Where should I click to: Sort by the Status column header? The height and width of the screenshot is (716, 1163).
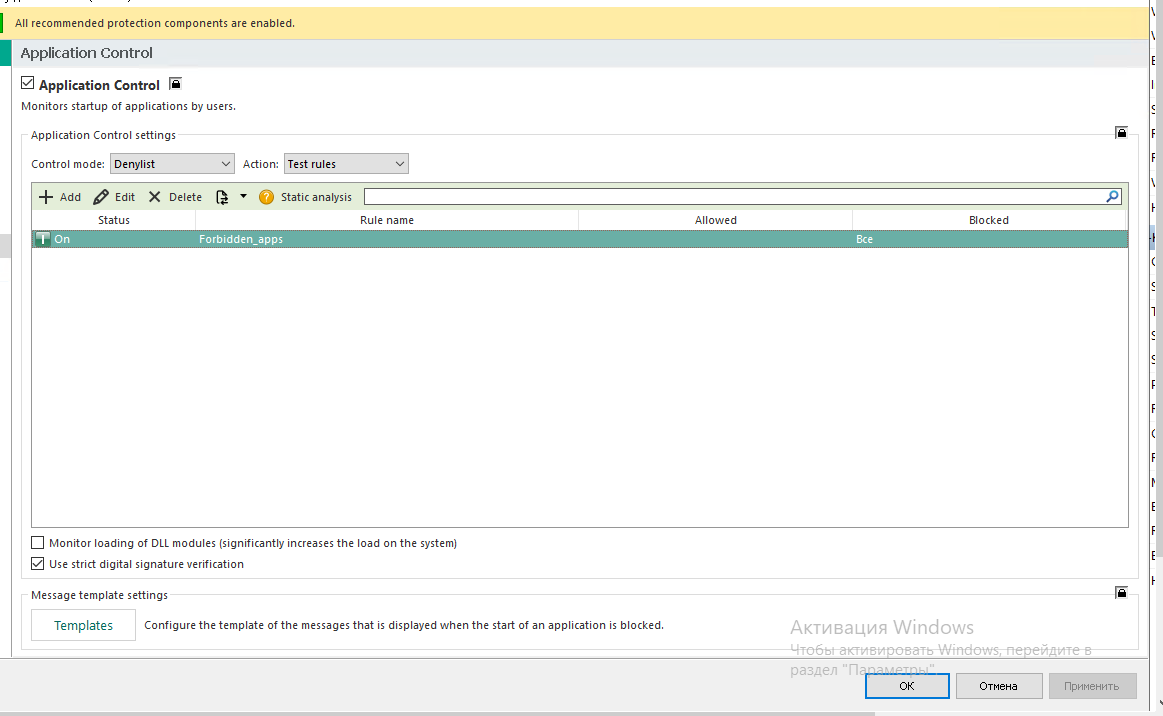coord(113,220)
